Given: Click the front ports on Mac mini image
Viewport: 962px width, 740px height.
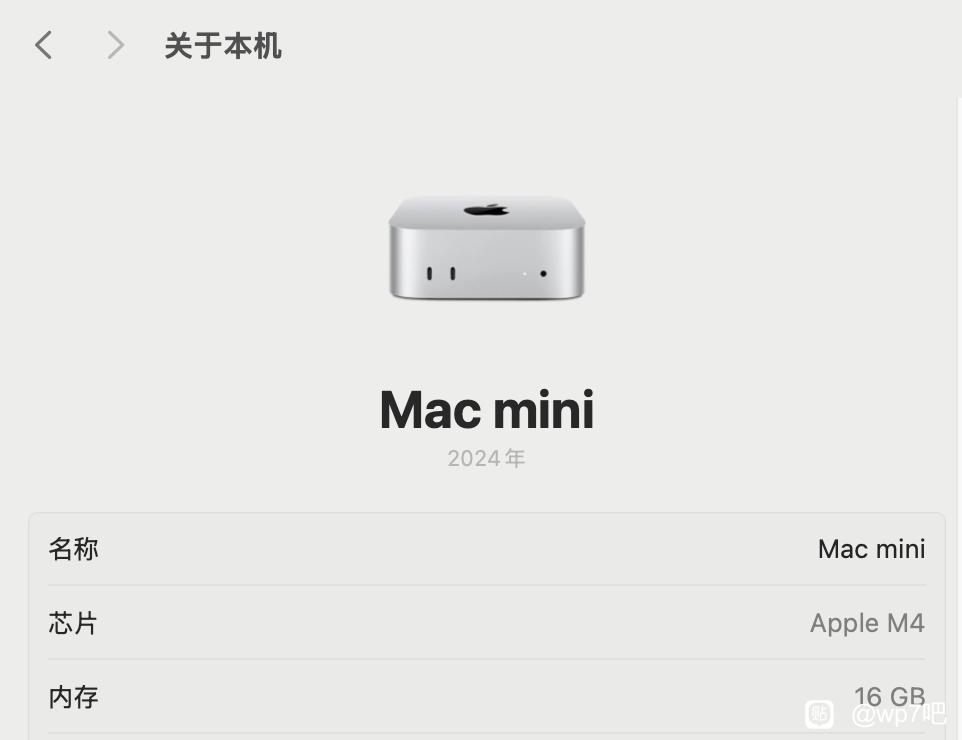Looking at the screenshot, I should [441, 273].
